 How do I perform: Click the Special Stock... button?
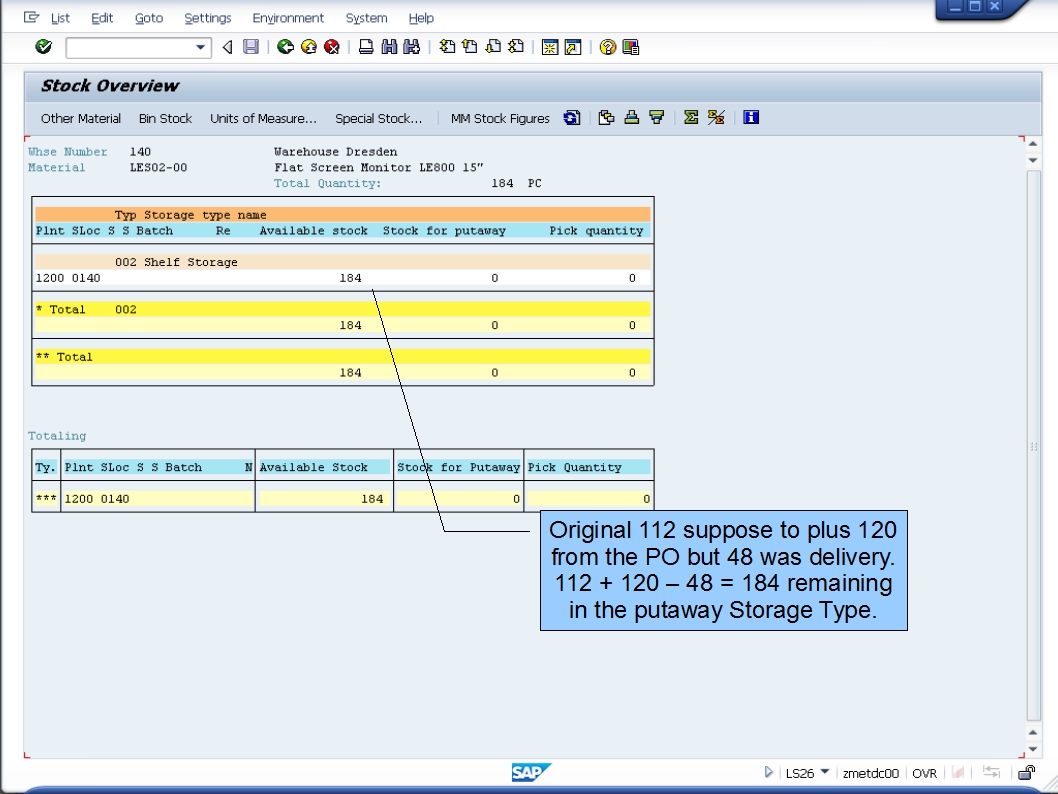click(379, 118)
